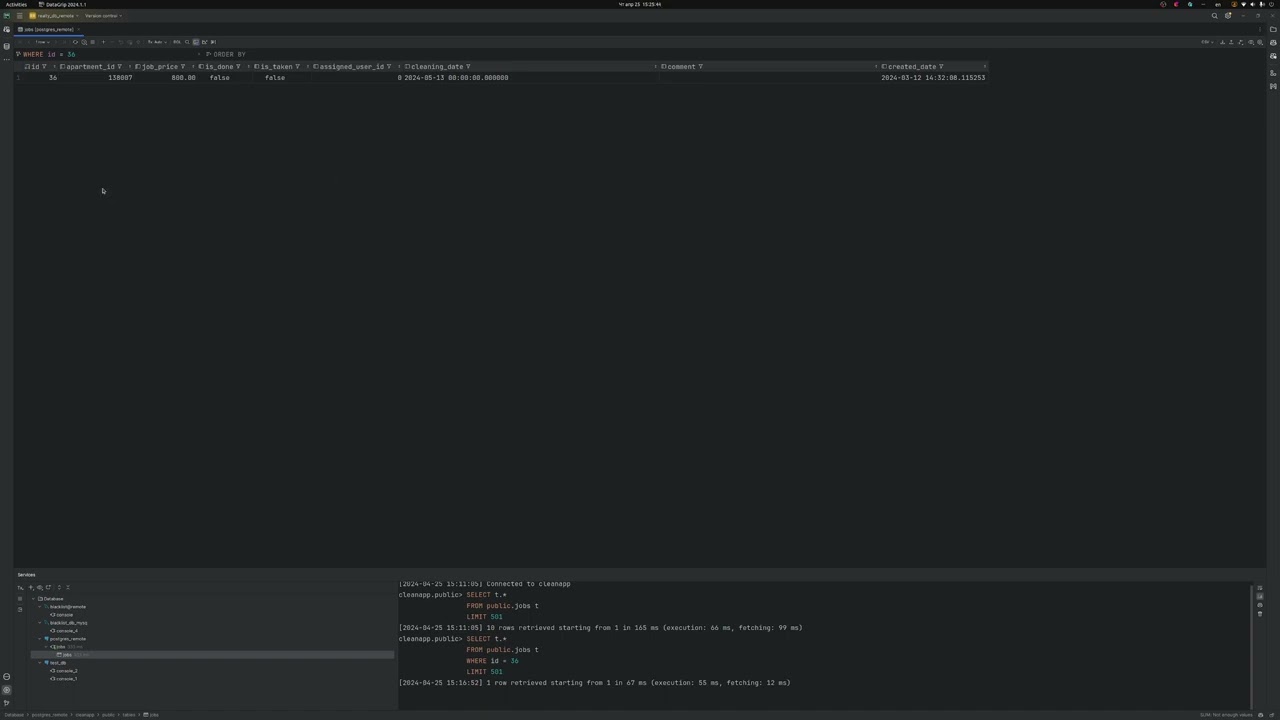Image resolution: width=1280 pixels, height=720 pixels.
Task: Open the CSV export format dropdown
Action: coord(1207,42)
